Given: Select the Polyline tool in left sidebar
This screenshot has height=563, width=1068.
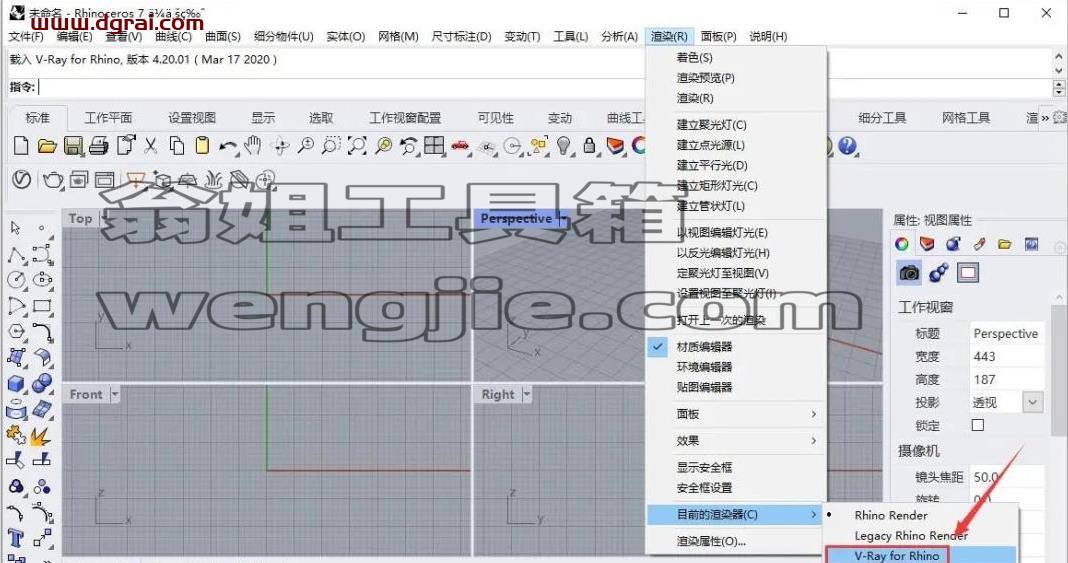Looking at the screenshot, I should pyautogui.click(x=17, y=255).
